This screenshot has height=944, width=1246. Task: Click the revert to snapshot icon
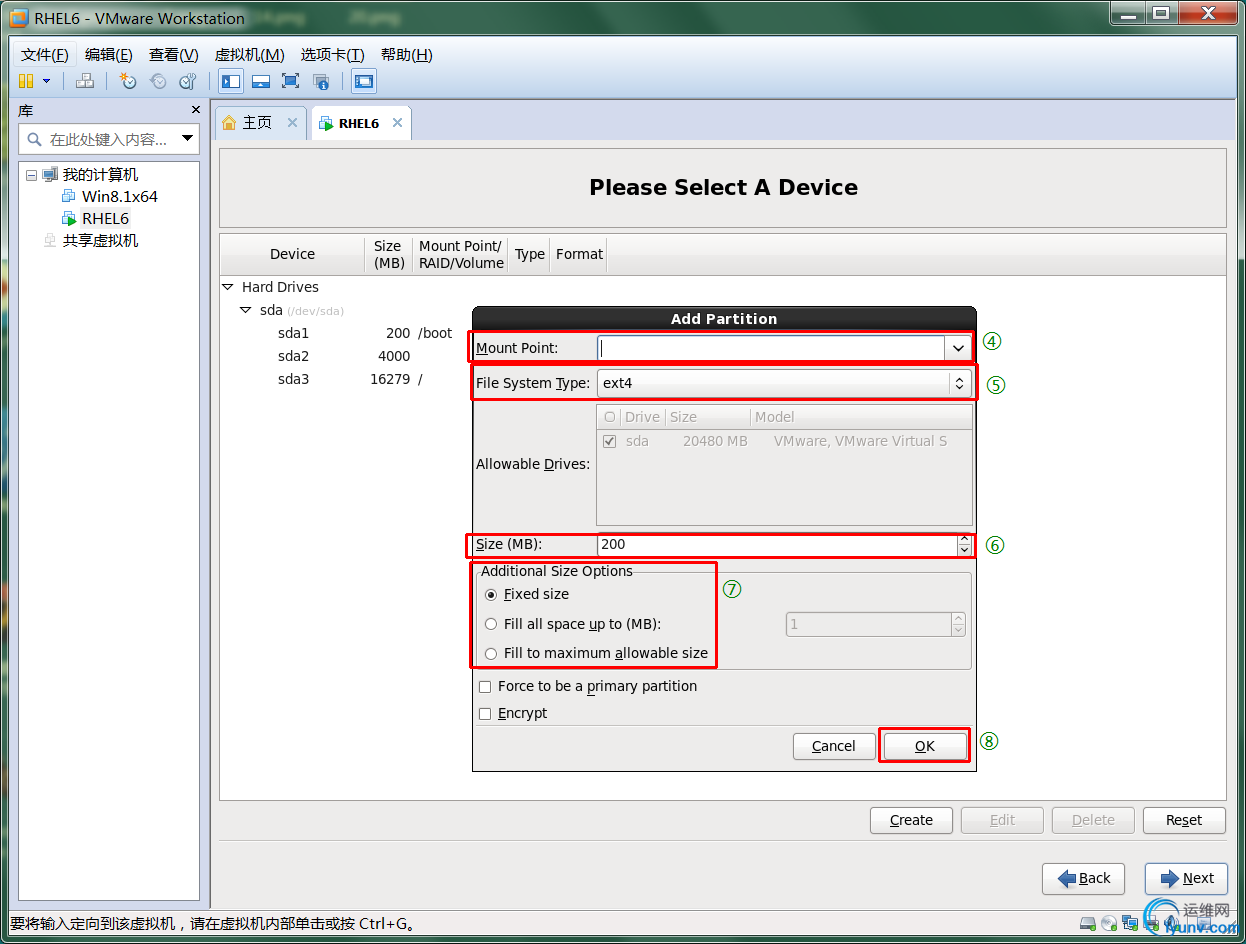(x=158, y=81)
